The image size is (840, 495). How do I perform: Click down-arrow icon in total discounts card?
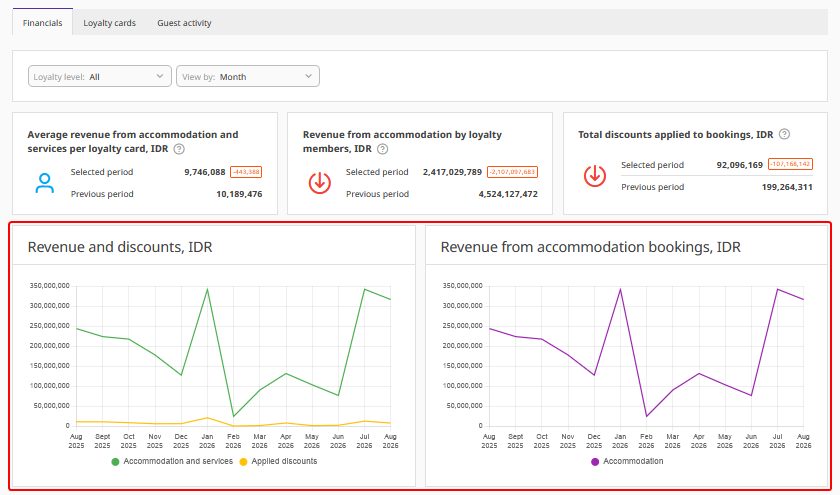pyautogui.click(x=595, y=176)
